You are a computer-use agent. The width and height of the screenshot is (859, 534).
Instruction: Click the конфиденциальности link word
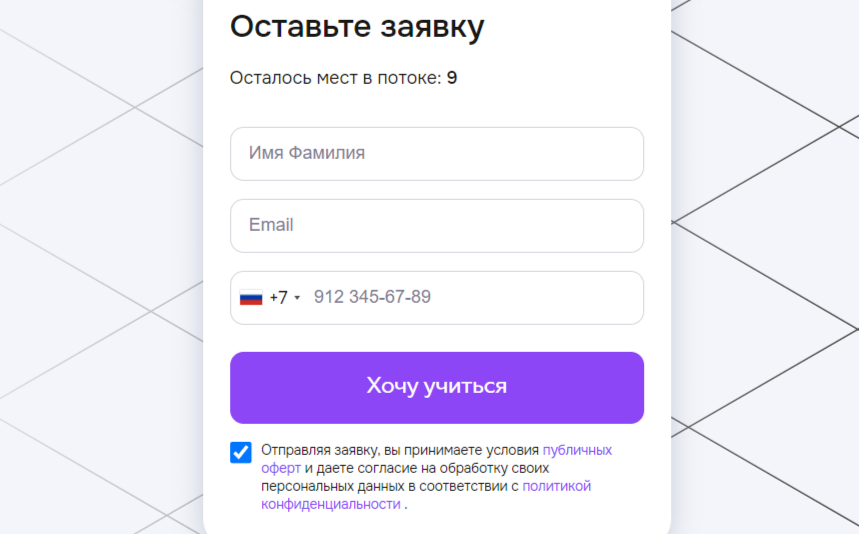(330, 504)
